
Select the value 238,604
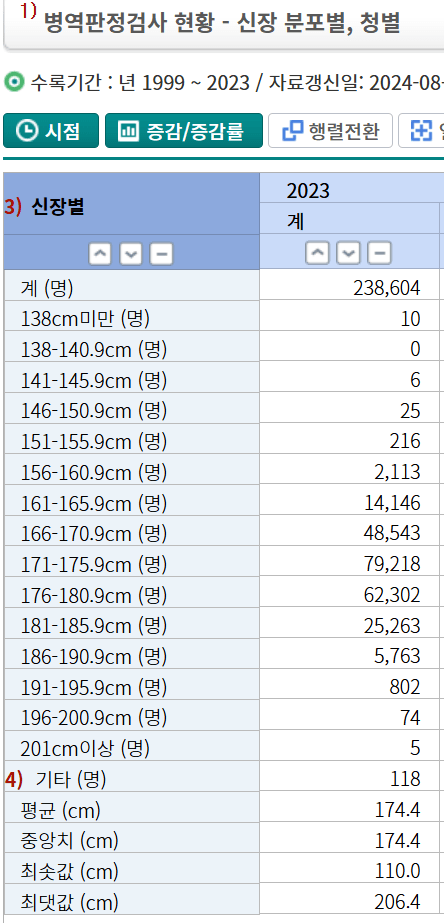[x=387, y=287]
